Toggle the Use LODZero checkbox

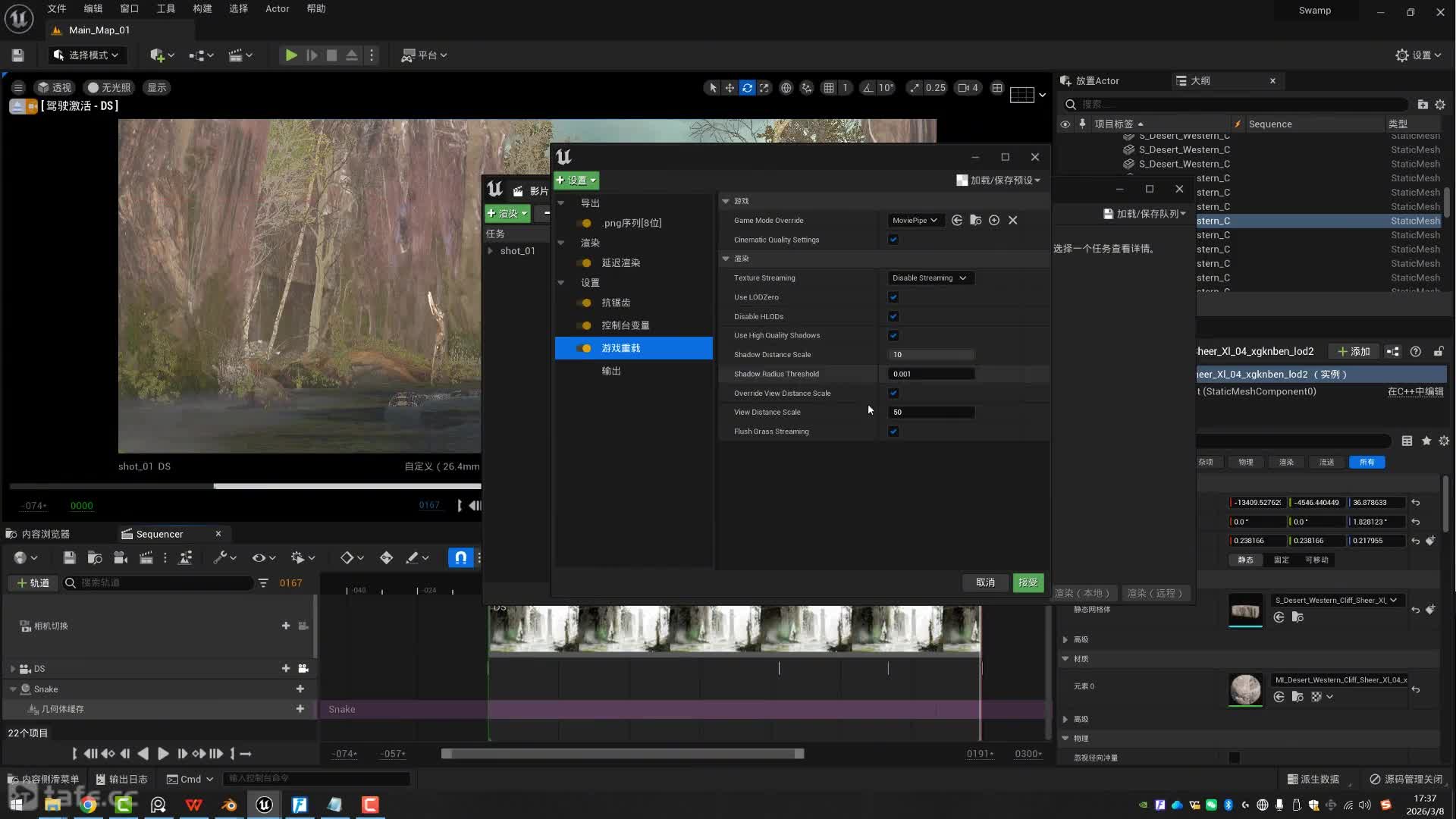coord(893,297)
